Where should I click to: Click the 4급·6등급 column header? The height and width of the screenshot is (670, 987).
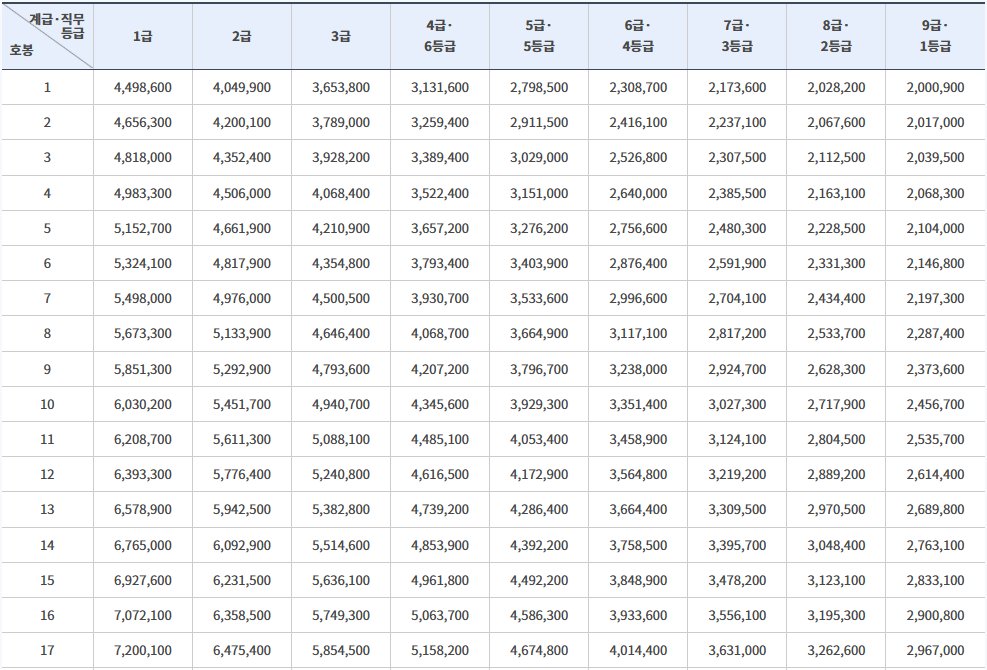click(x=440, y=37)
